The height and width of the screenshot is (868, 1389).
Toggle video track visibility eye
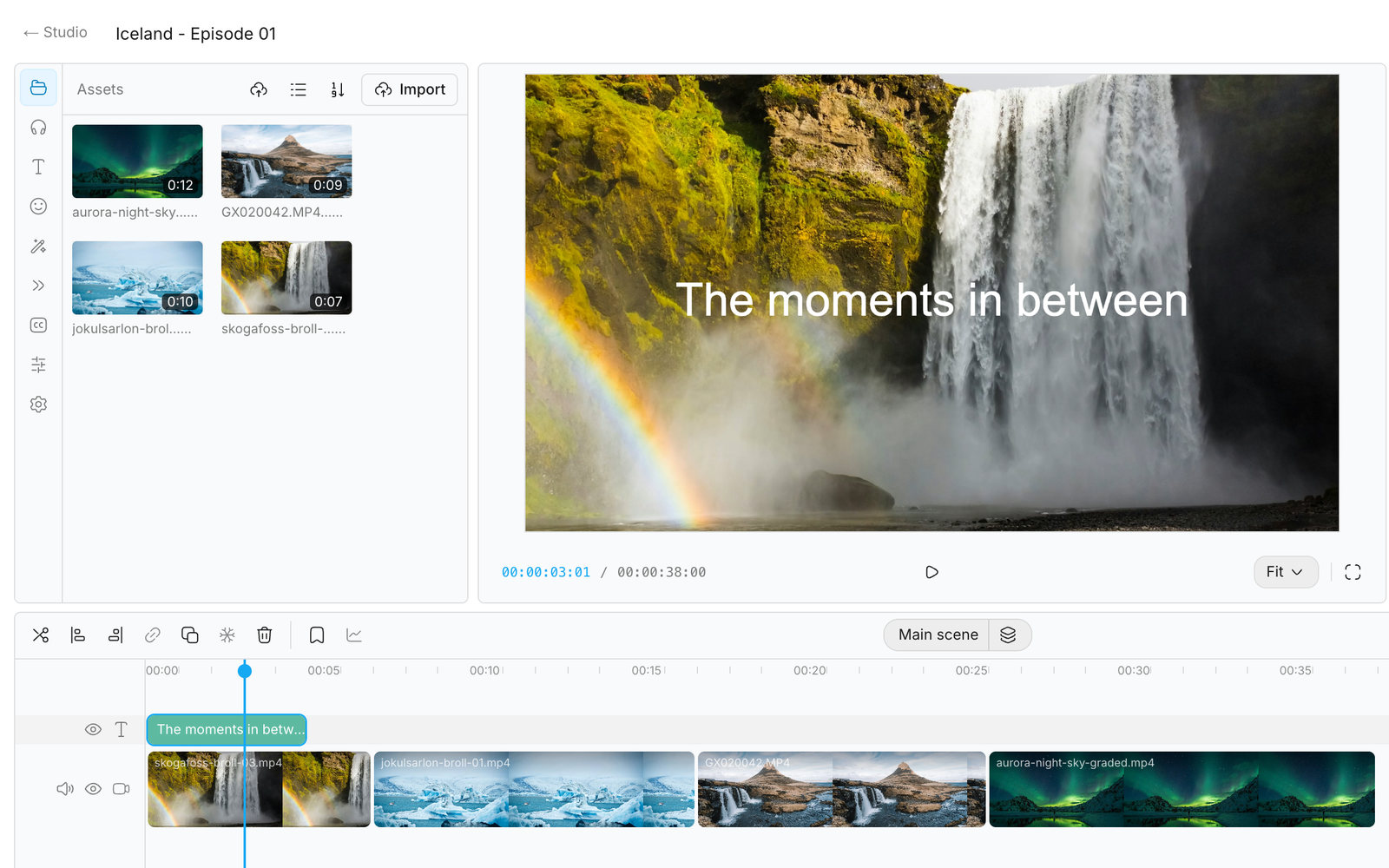point(93,789)
